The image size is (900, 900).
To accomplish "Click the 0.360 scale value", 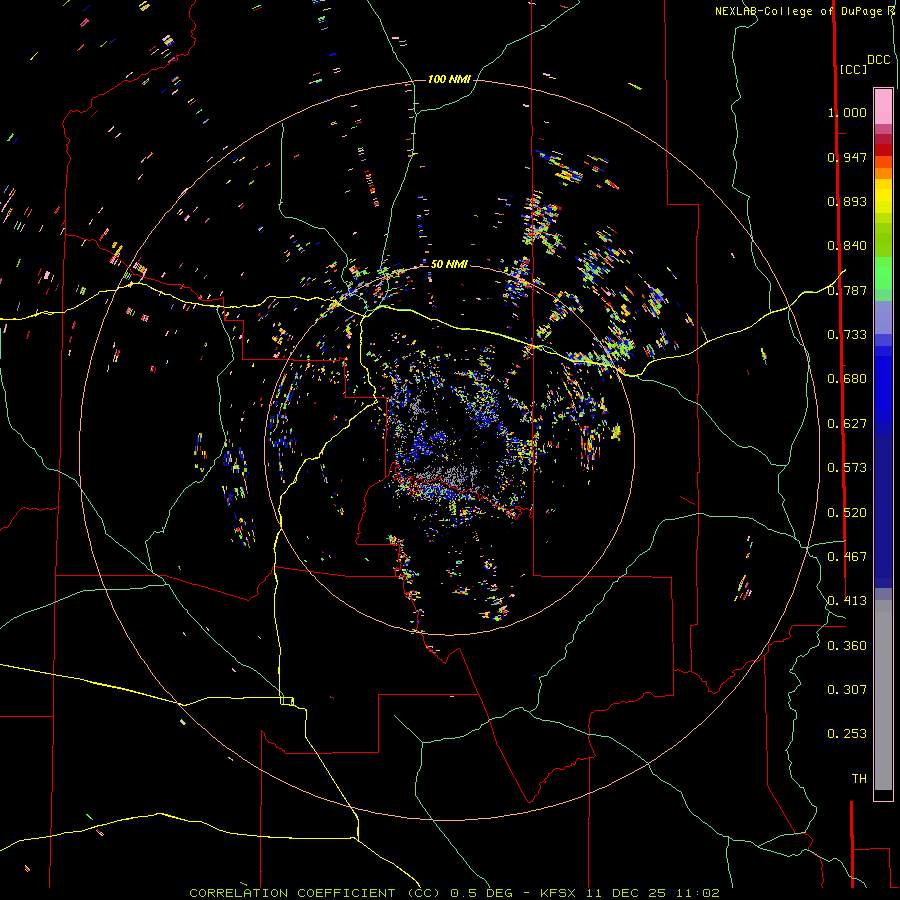I will 847,646.
